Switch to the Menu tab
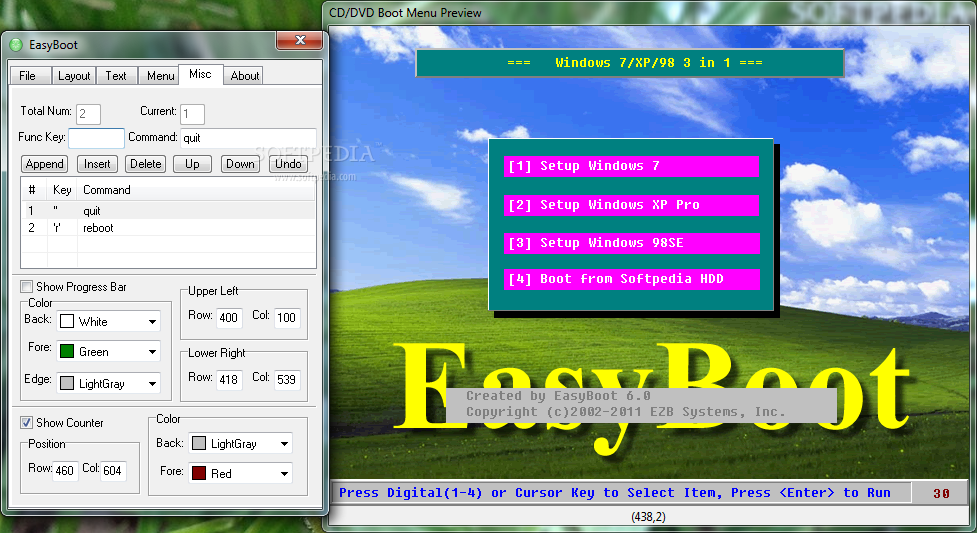 [x=160, y=76]
